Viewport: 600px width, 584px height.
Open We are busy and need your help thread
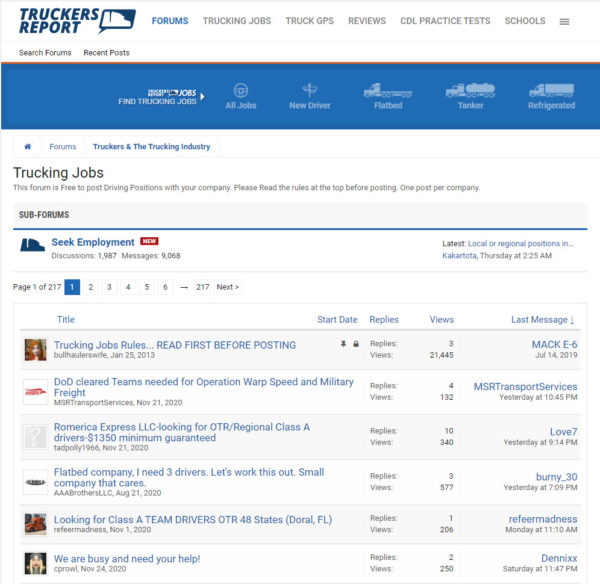pyautogui.click(x=127, y=559)
